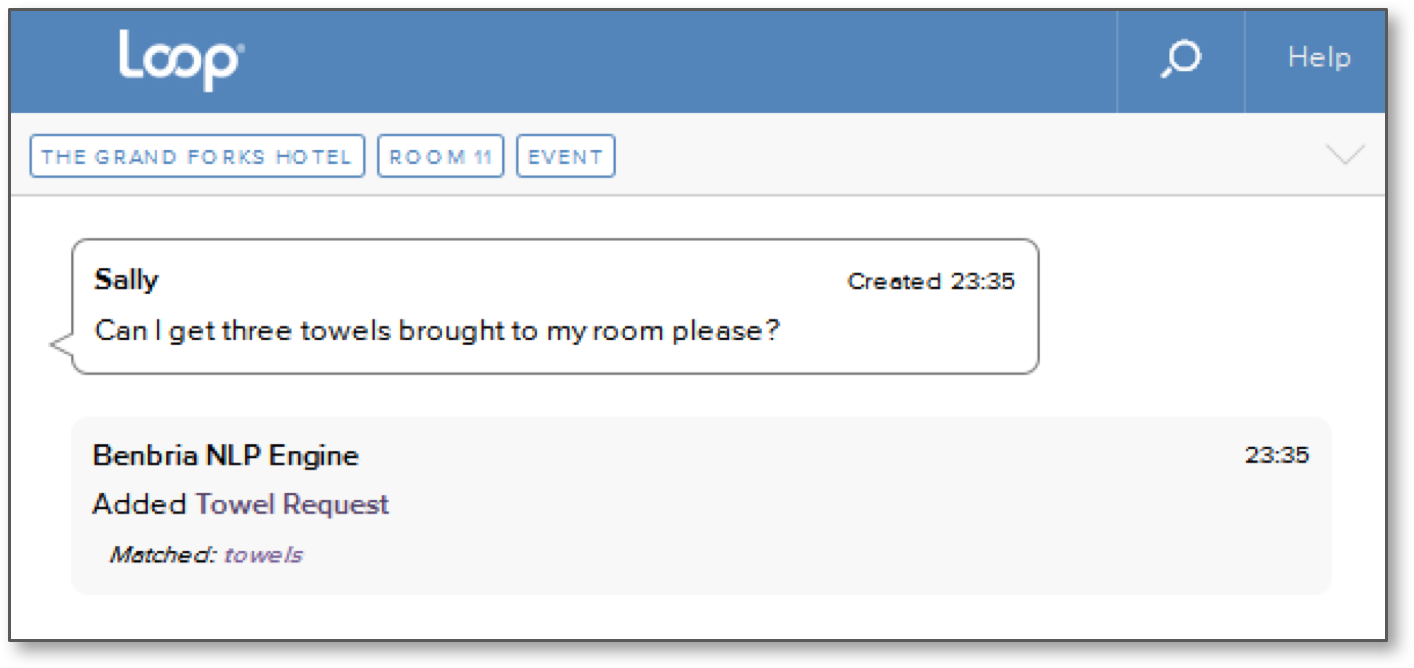Open search with the magnifying glass icon
1414x668 pixels.
[1180, 60]
